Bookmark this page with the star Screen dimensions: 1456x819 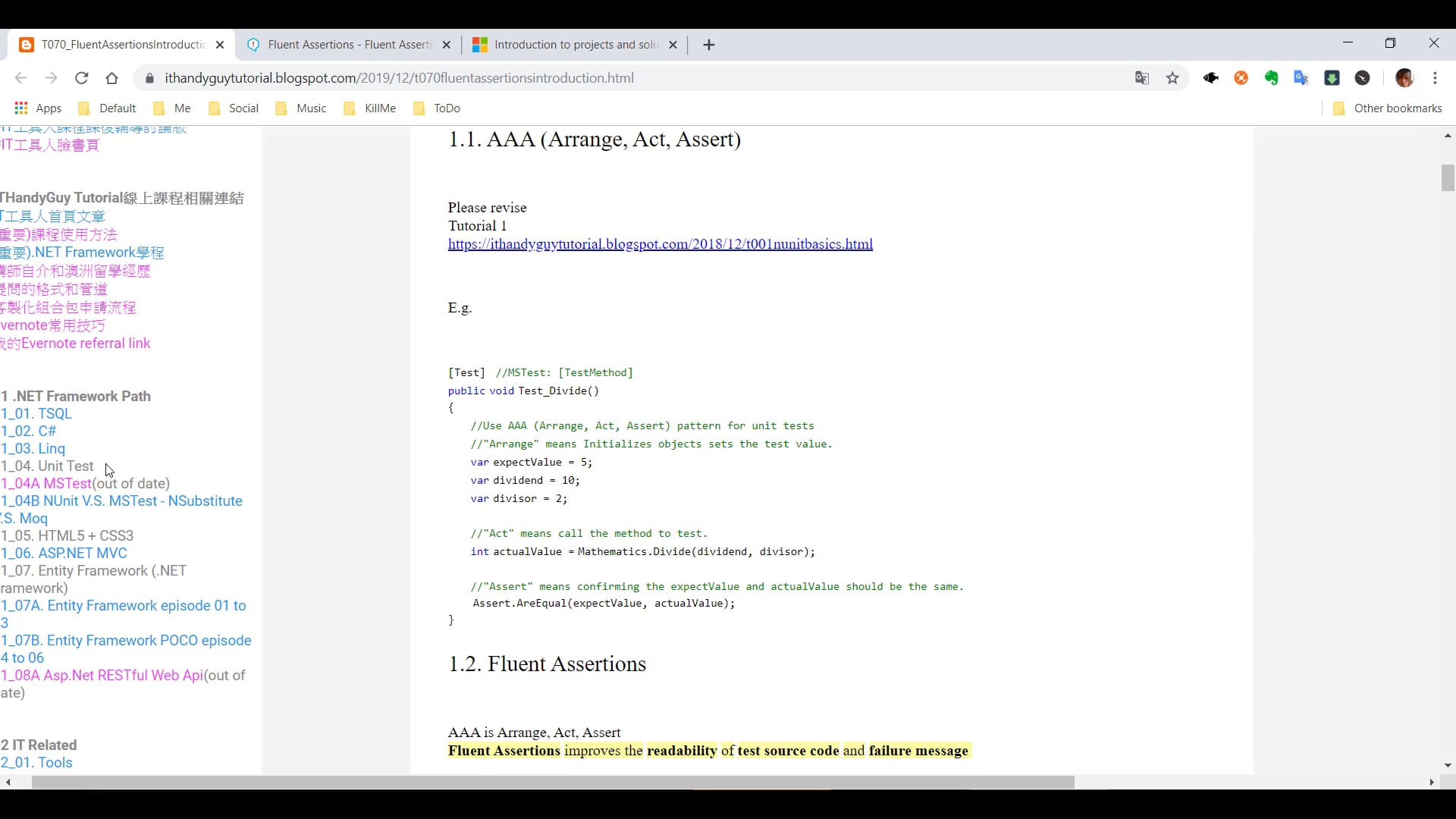[1172, 77]
